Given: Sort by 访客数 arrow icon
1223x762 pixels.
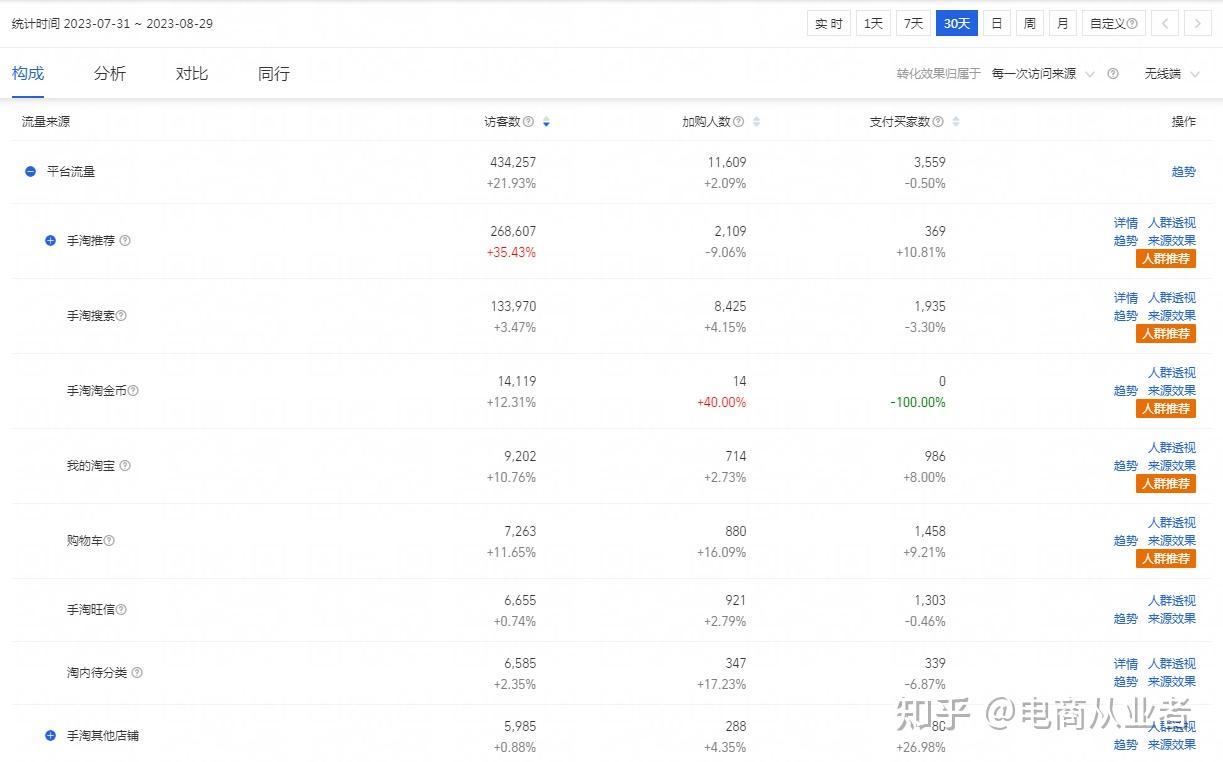Looking at the screenshot, I should [x=546, y=122].
